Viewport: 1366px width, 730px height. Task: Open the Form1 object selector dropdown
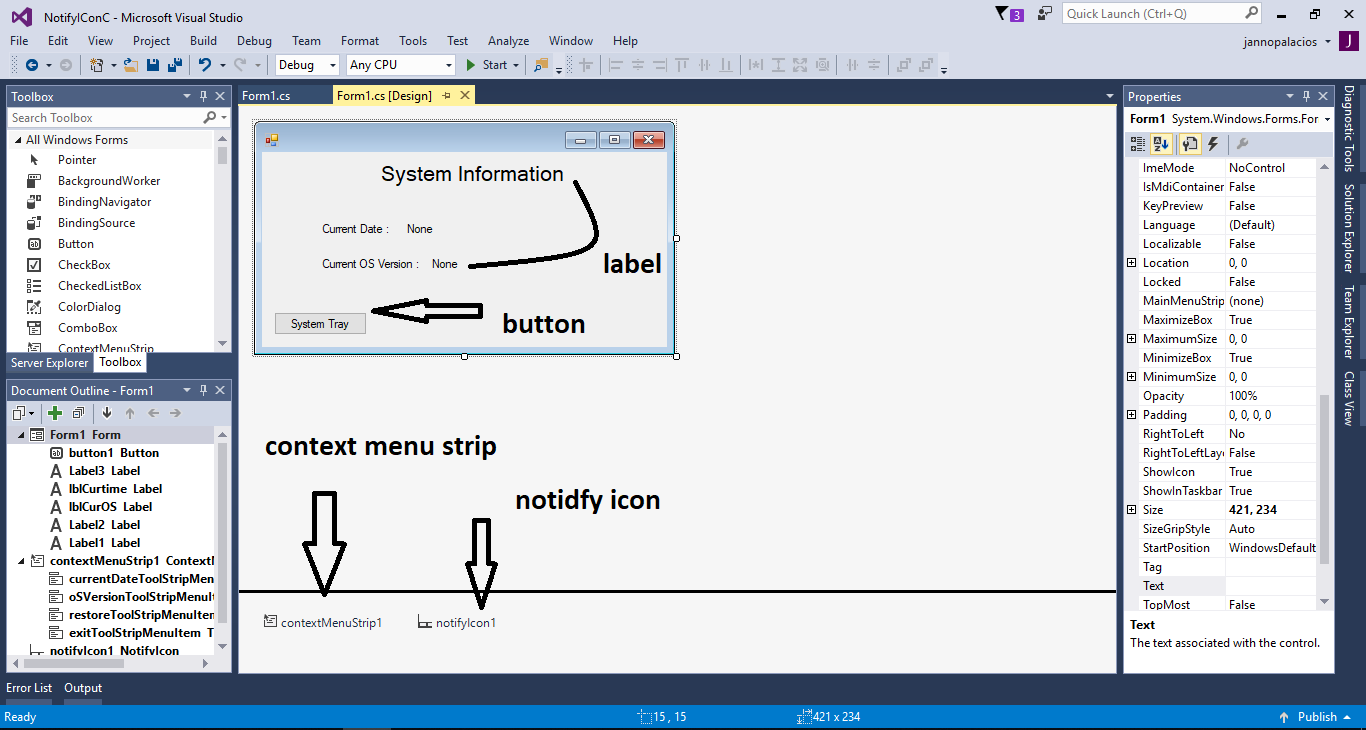click(x=1326, y=119)
